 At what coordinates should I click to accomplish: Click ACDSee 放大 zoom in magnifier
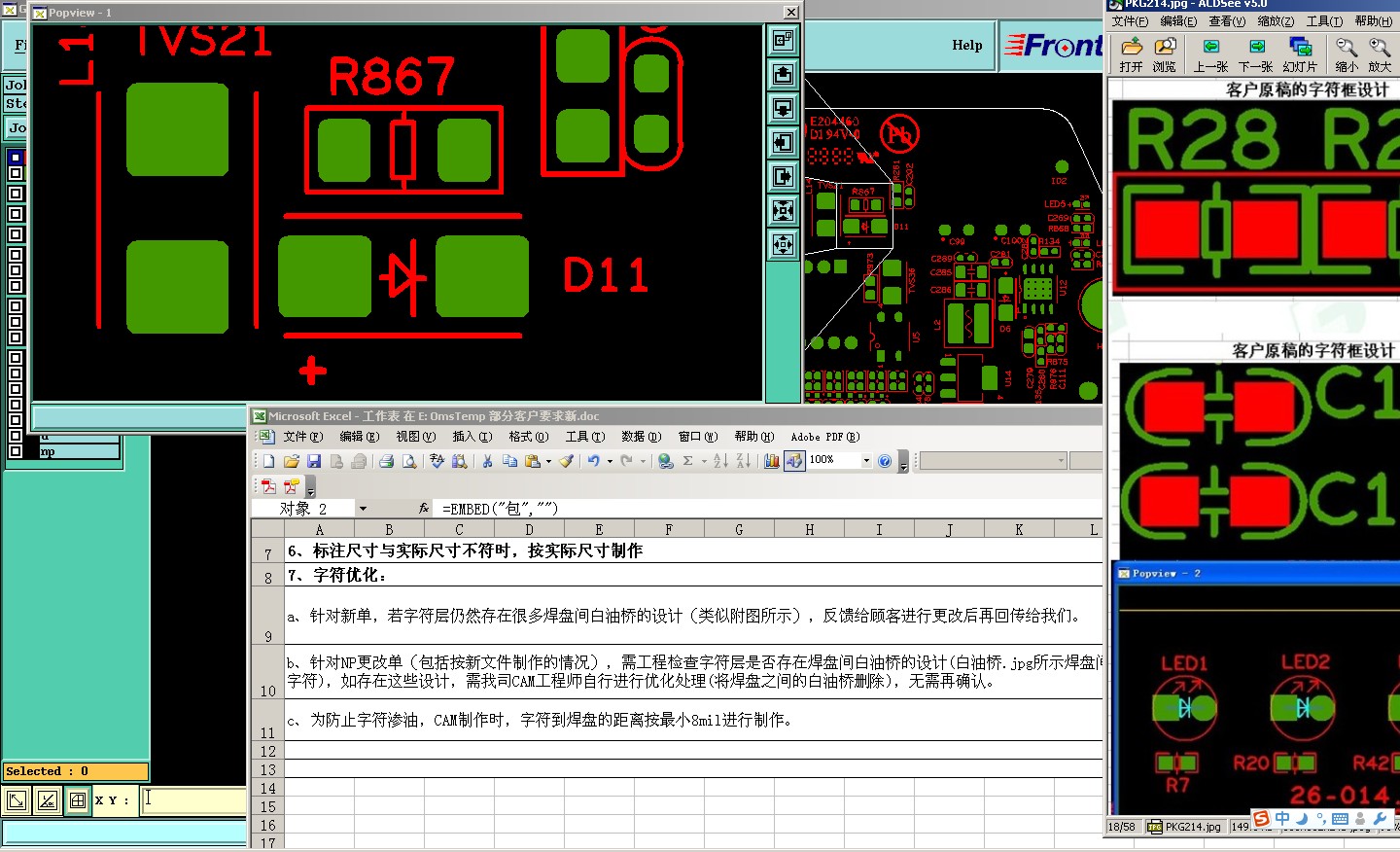point(1380,54)
